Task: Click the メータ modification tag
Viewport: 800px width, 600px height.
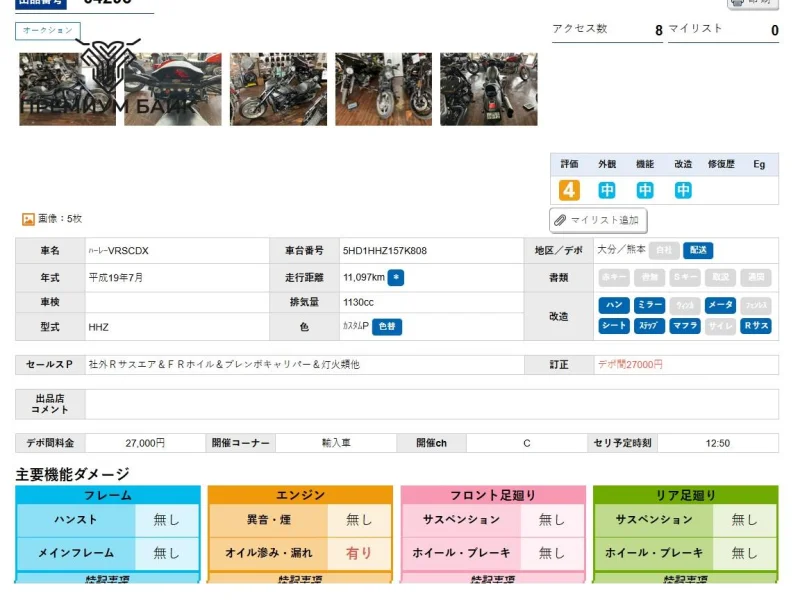Action: 720,306
